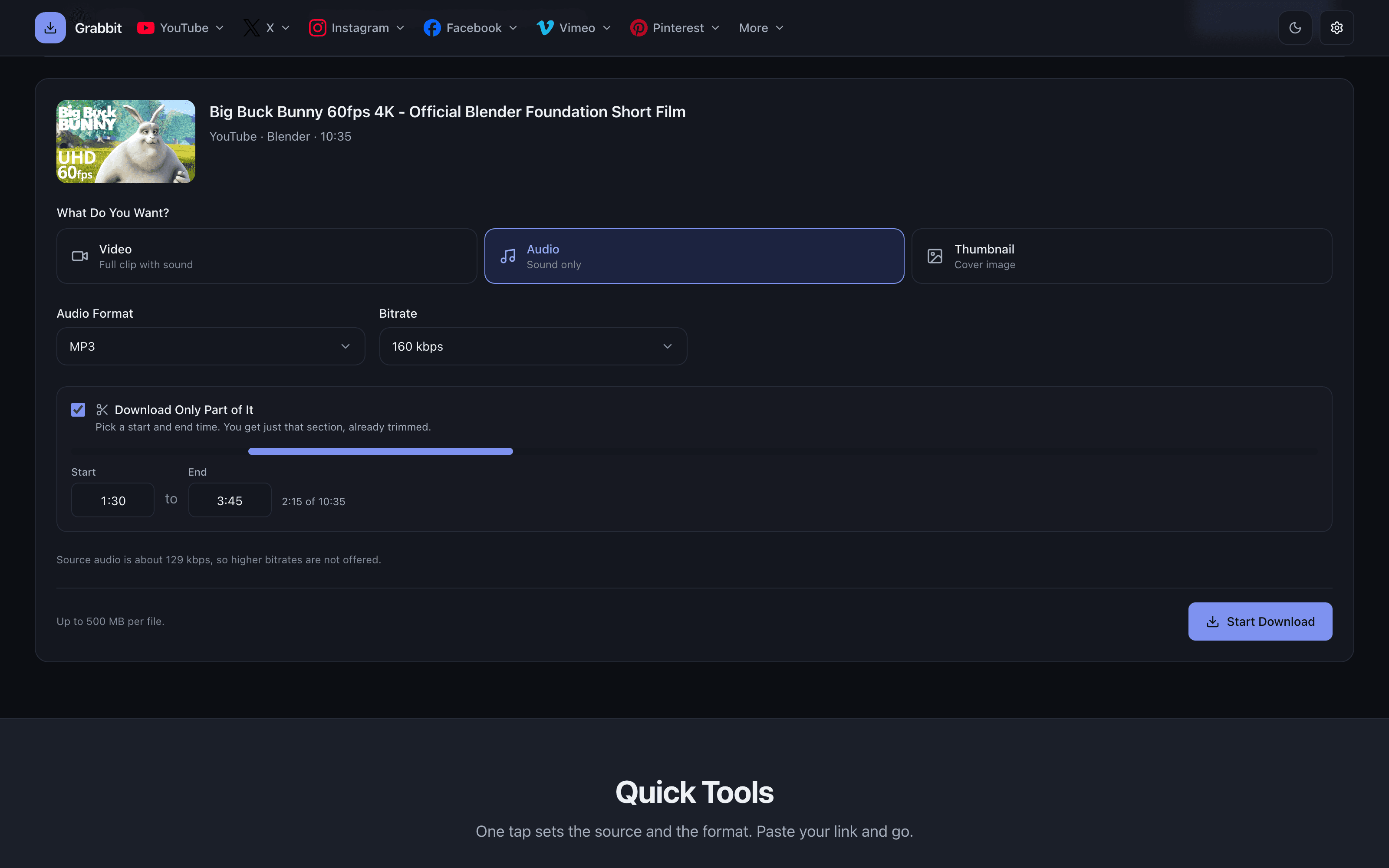This screenshot has width=1389, height=868.
Task: Click the Big Buck Bunny video thumbnail
Action: pos(126,141)
